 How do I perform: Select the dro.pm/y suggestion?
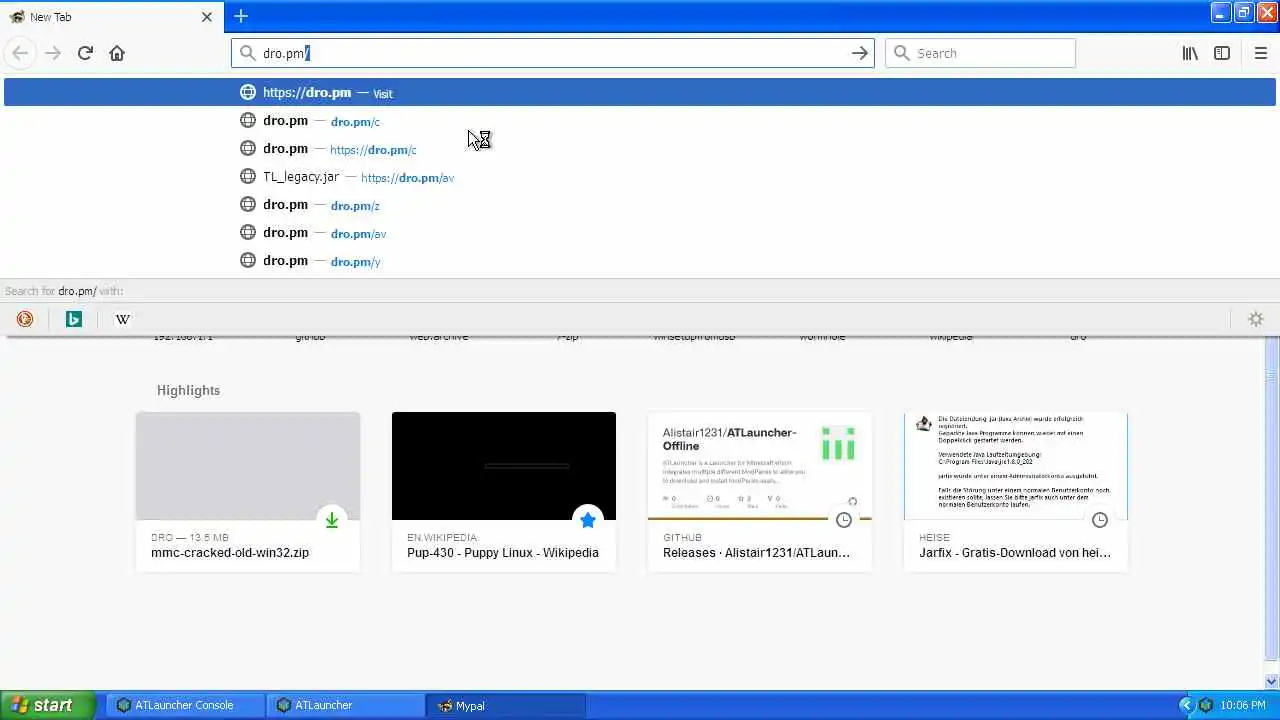pos(640,261)
